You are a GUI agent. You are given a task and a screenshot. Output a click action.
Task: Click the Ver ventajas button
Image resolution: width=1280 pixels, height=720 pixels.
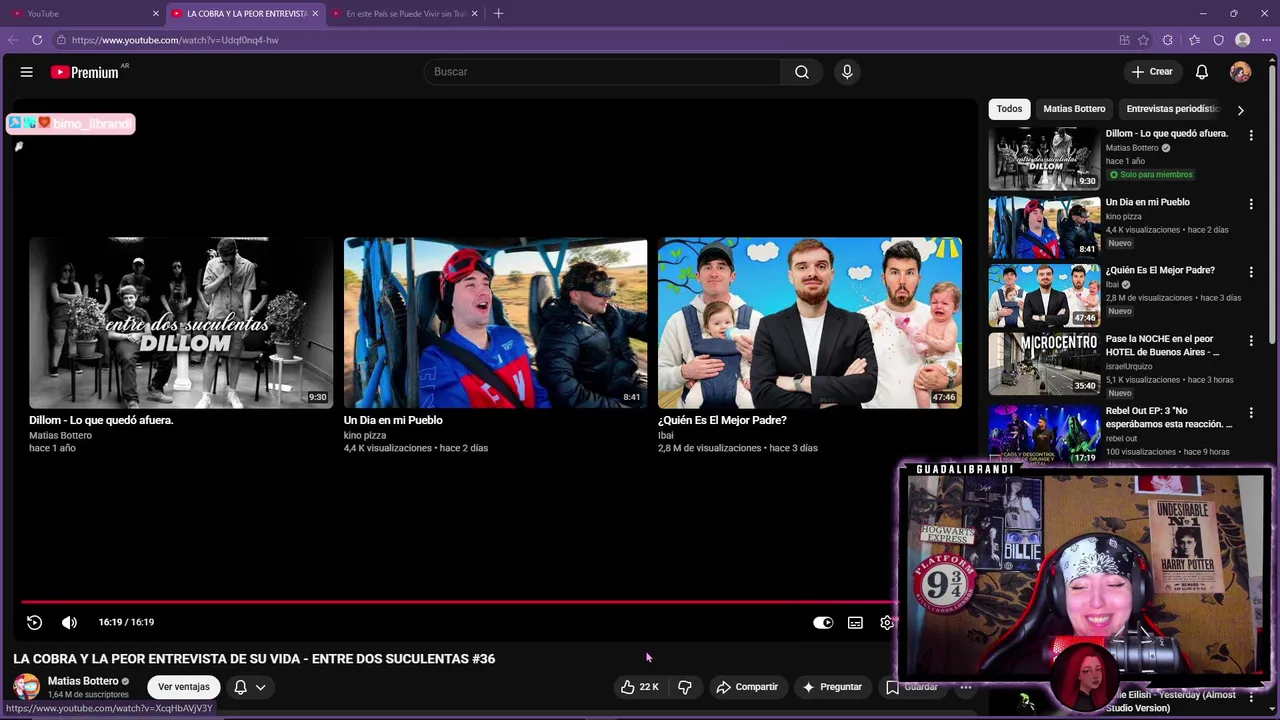(184, 687)
